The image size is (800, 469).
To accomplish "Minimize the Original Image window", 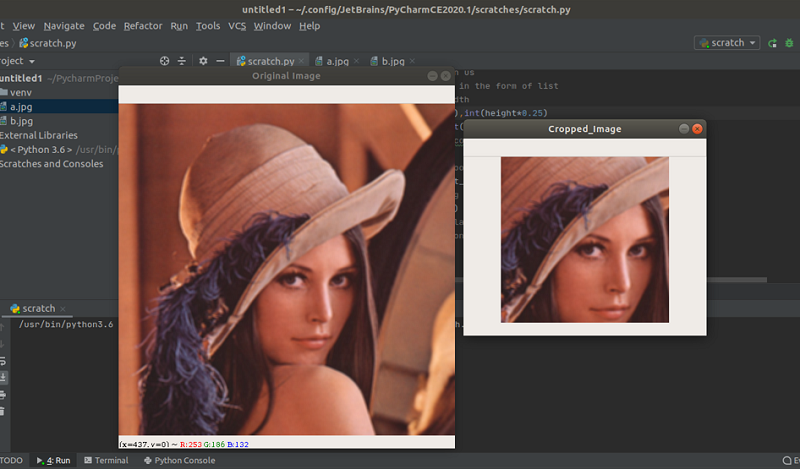I will pos(432,76).
